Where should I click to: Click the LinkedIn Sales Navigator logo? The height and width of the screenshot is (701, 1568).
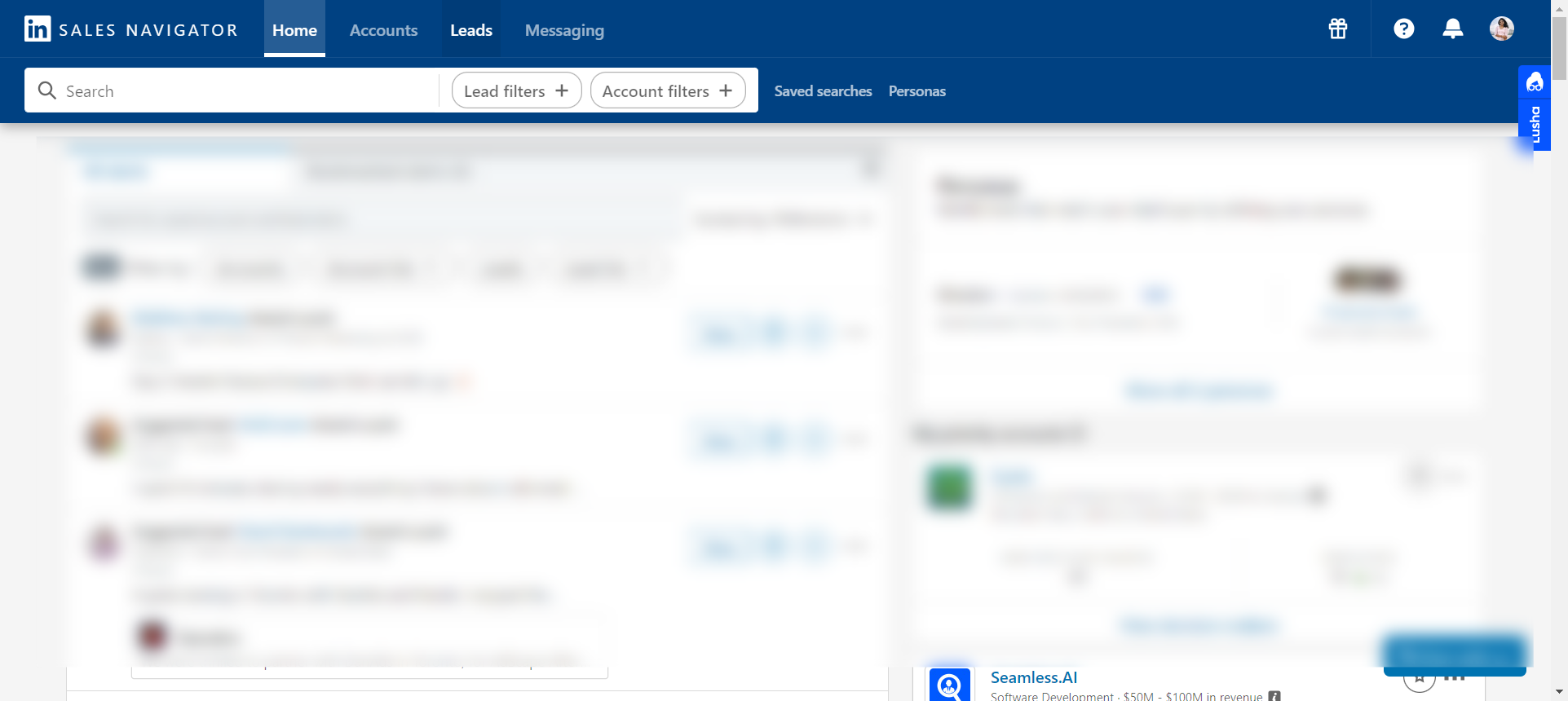coord(130,29)
